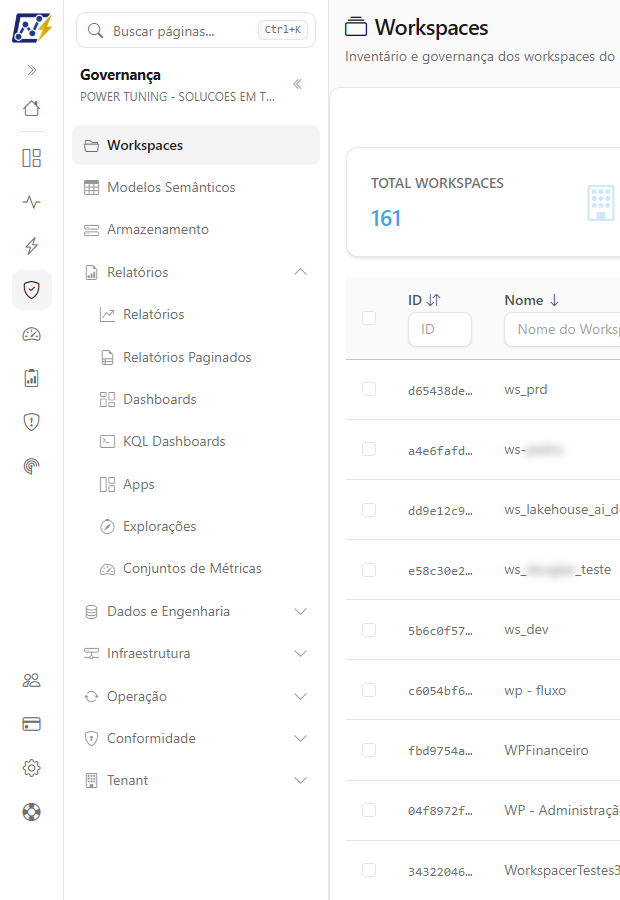Select the shield checkmark Governance icon

[32, 290]
